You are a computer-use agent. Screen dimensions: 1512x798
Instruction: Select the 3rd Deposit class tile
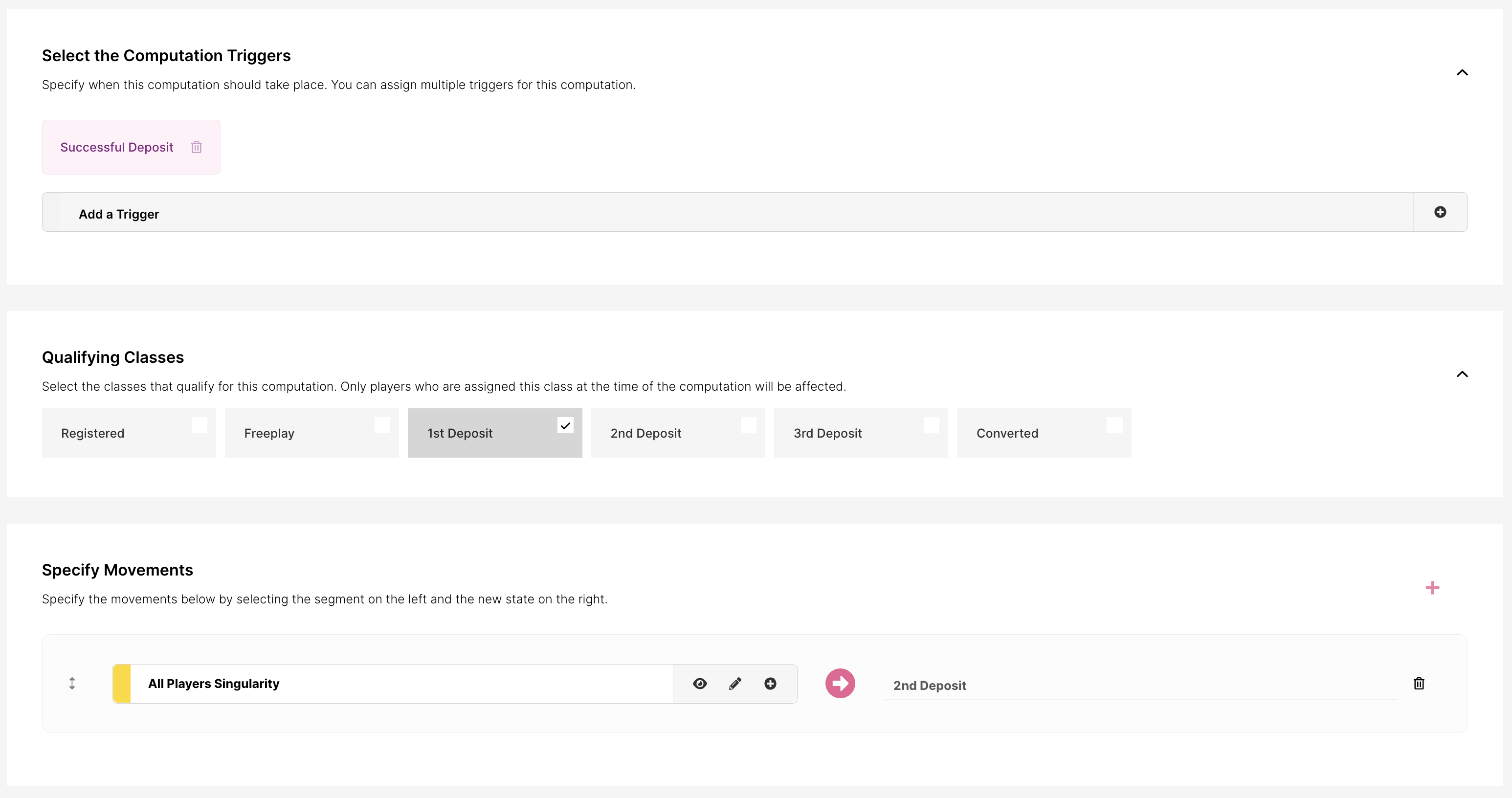(x=860, y=433)
